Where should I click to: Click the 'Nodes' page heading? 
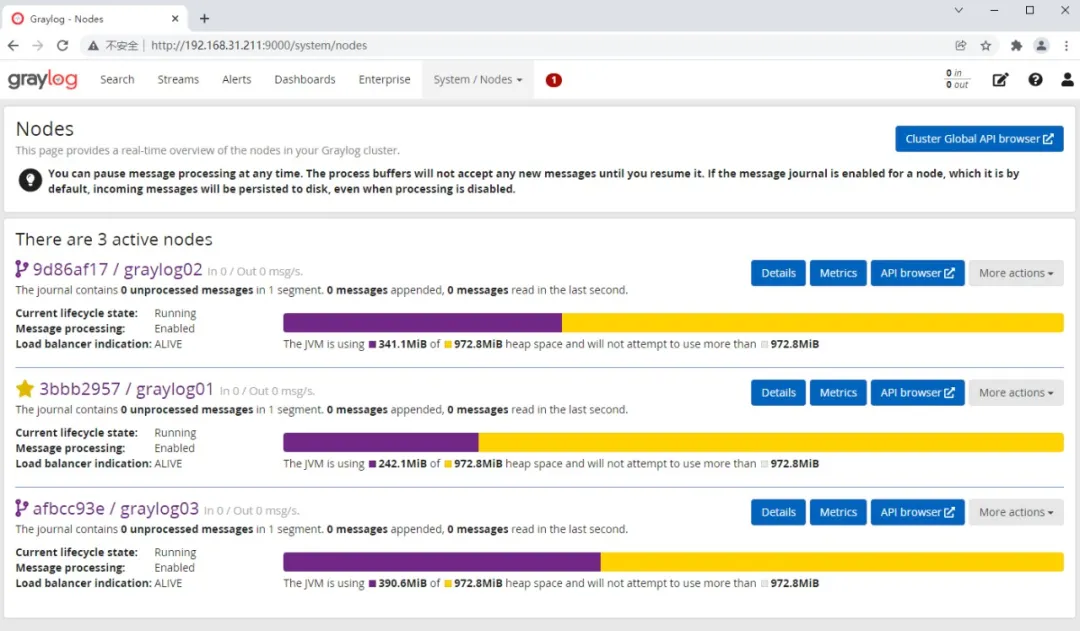[45, 129]
